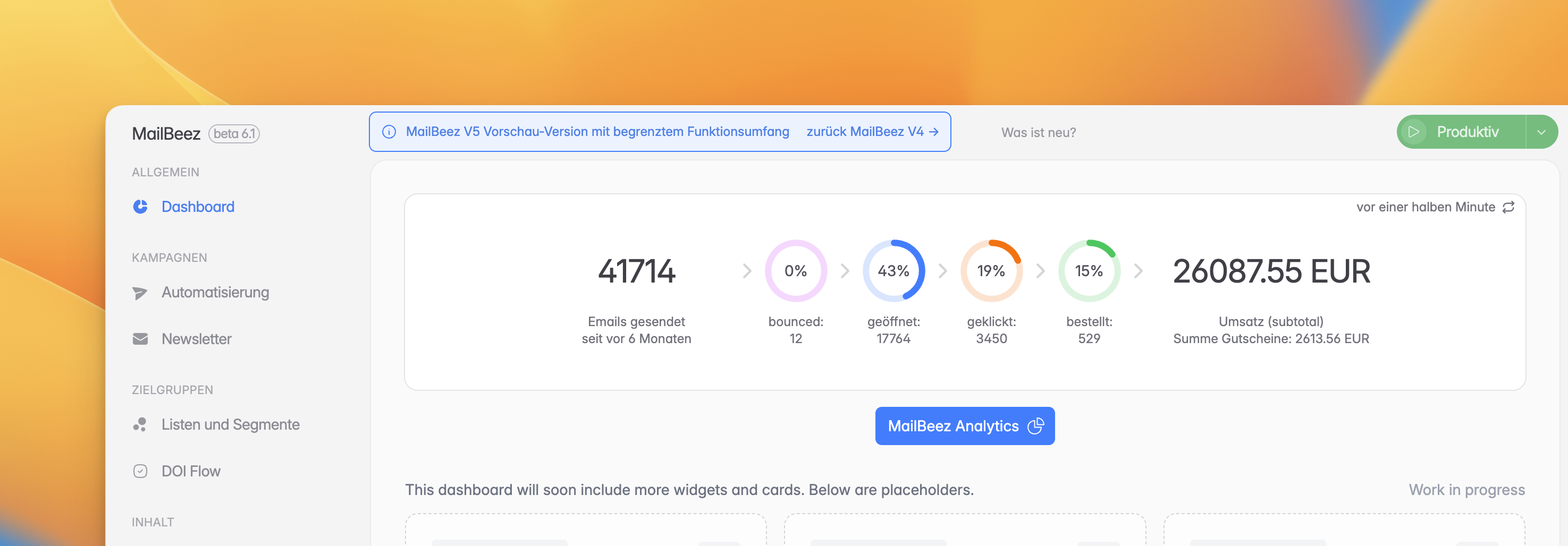This screenshot has width=1568, height=546.
Task: Click the Listen und Segmente icon
Action: [x=140, y=424]
